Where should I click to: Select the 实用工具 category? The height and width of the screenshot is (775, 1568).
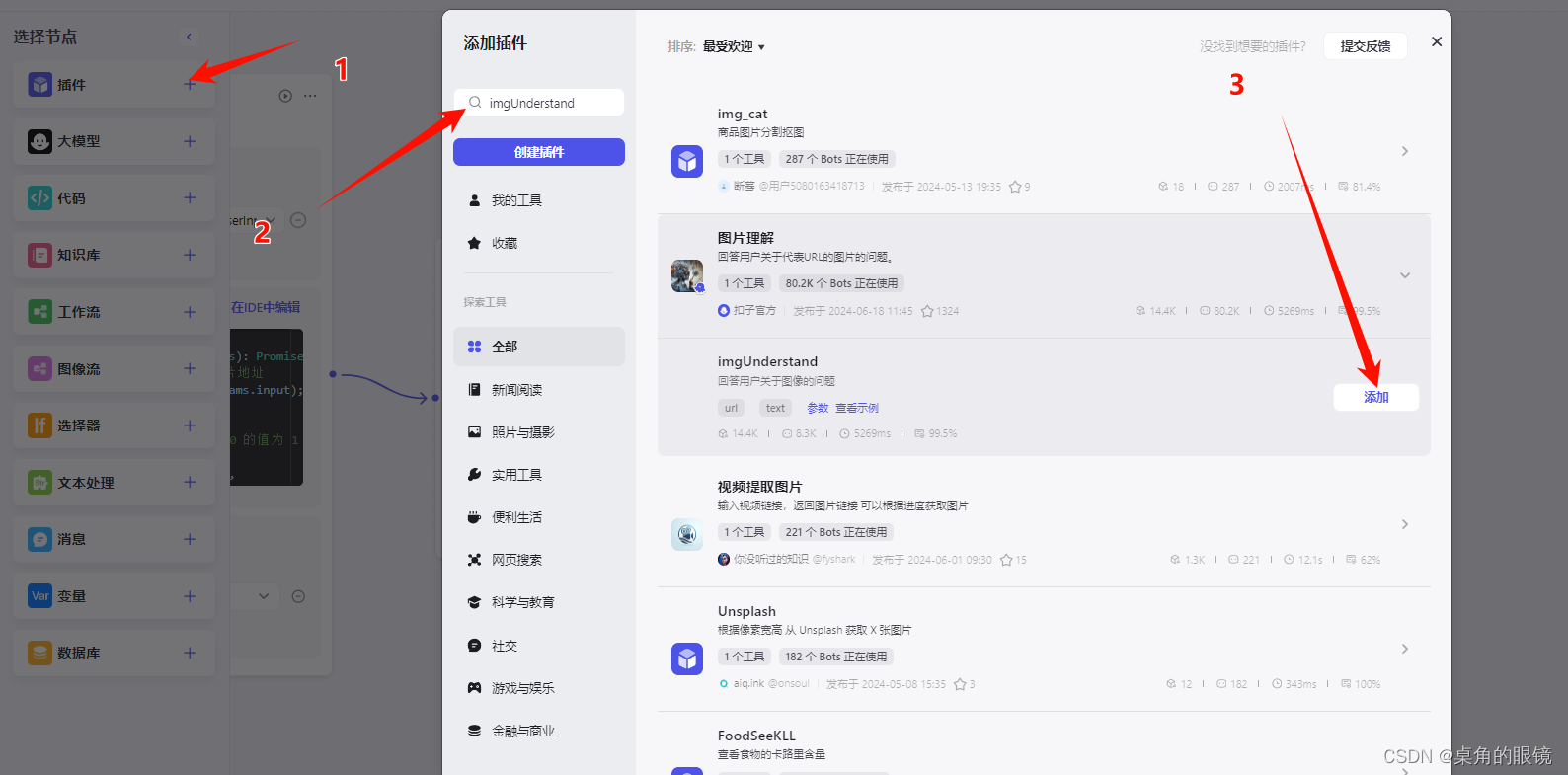(539, 475)
